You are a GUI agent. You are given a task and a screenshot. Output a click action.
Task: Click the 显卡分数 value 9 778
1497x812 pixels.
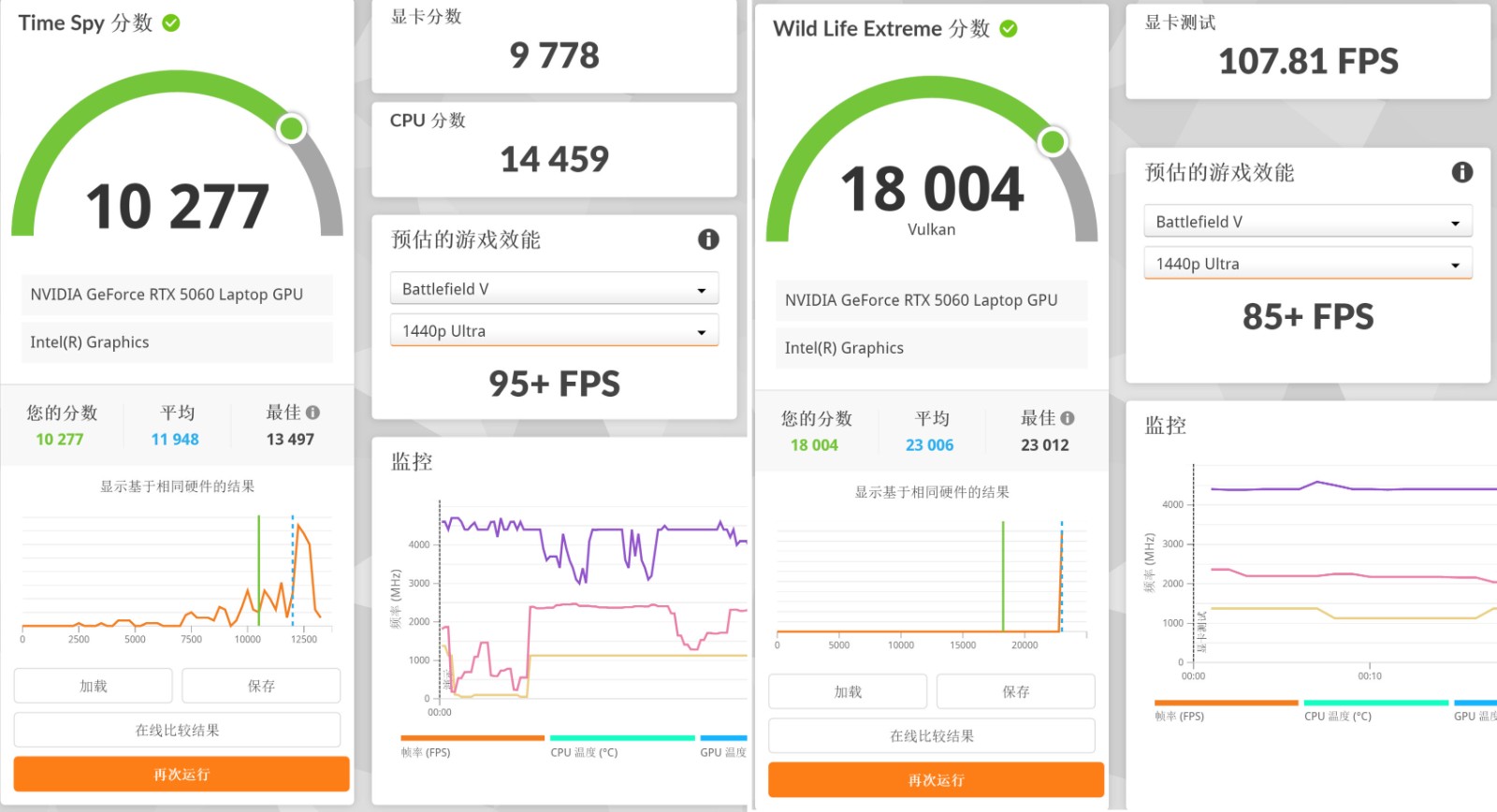(554, 55)
